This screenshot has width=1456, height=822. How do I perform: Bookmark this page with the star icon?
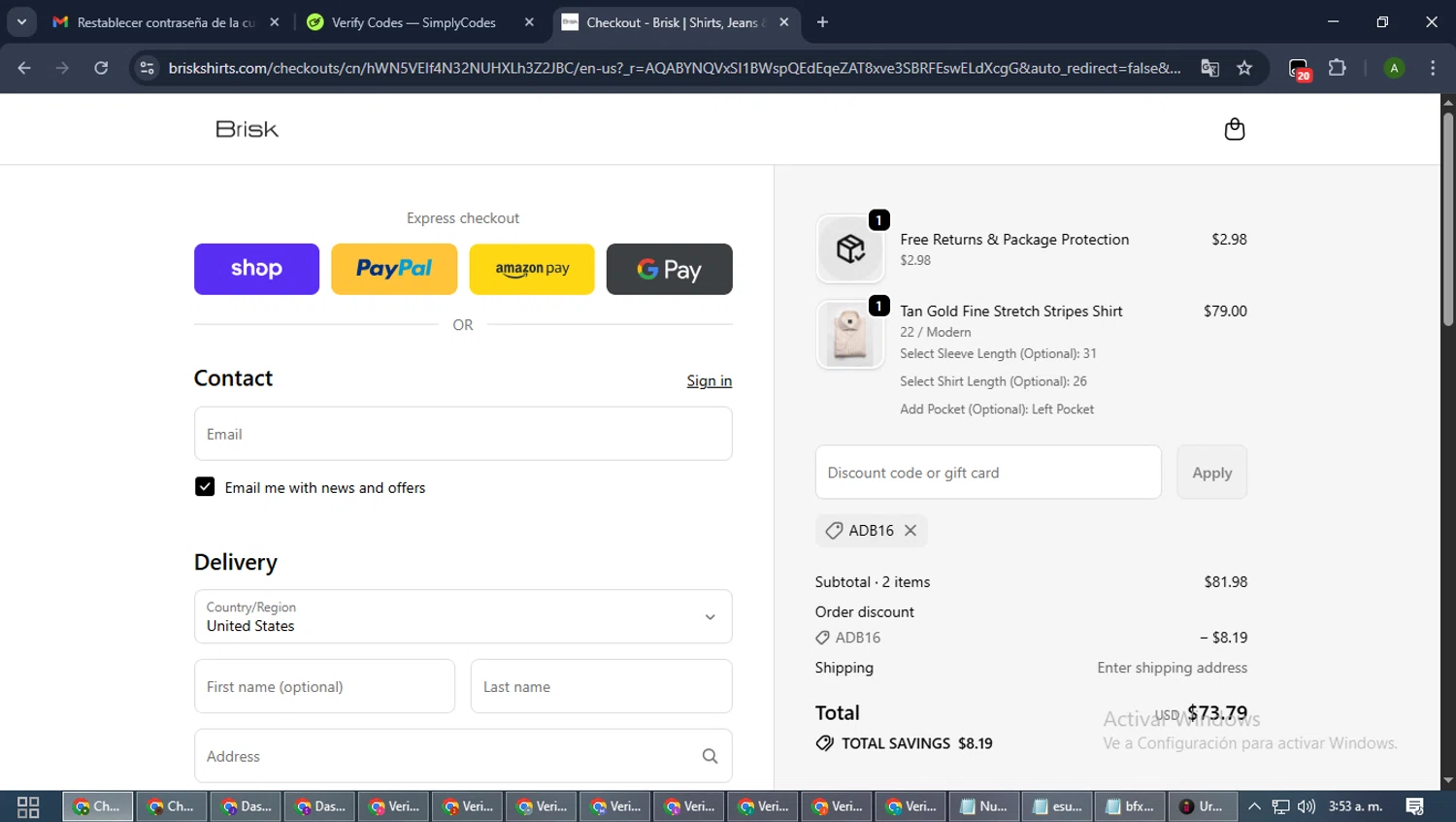[1244, 68]
